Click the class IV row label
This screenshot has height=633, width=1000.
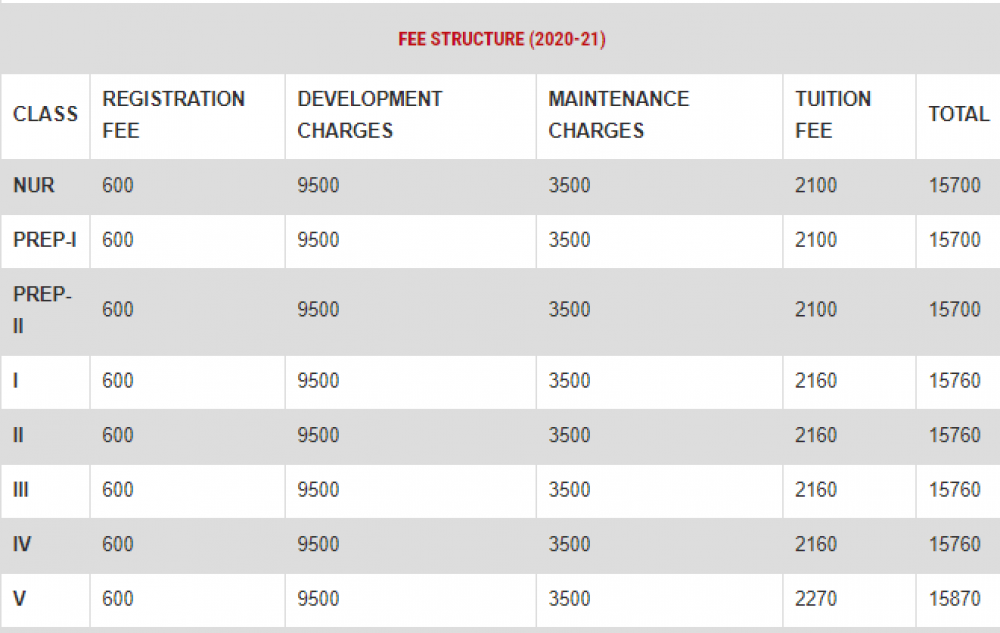pyautogui.click(x=22, y=544)
